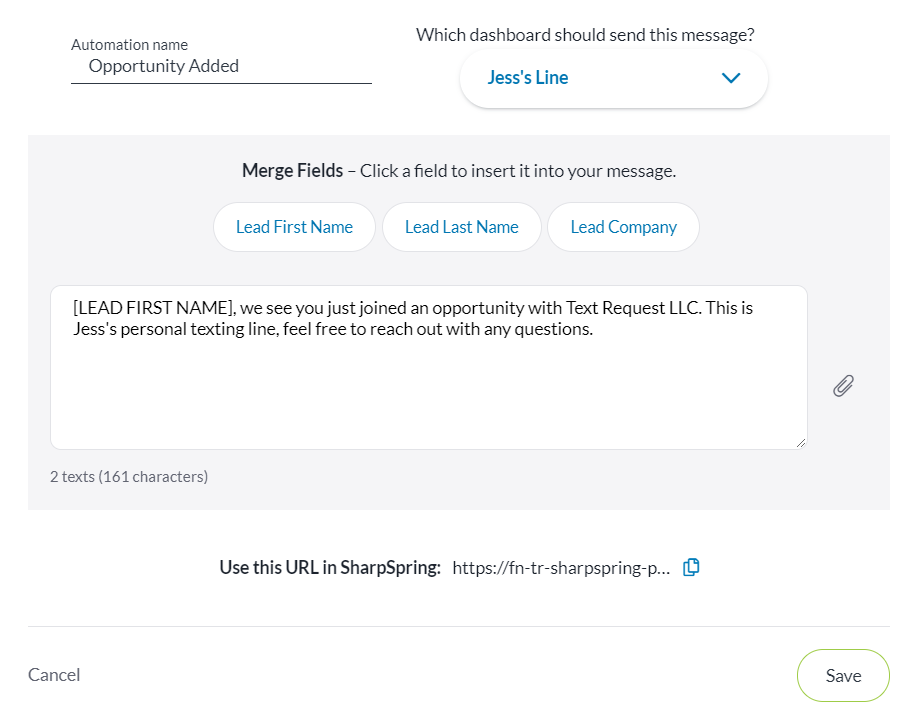This screenshot has width=918, height=713.
Task: Insert the Lead First Name merge field
Action: [294, 227]
